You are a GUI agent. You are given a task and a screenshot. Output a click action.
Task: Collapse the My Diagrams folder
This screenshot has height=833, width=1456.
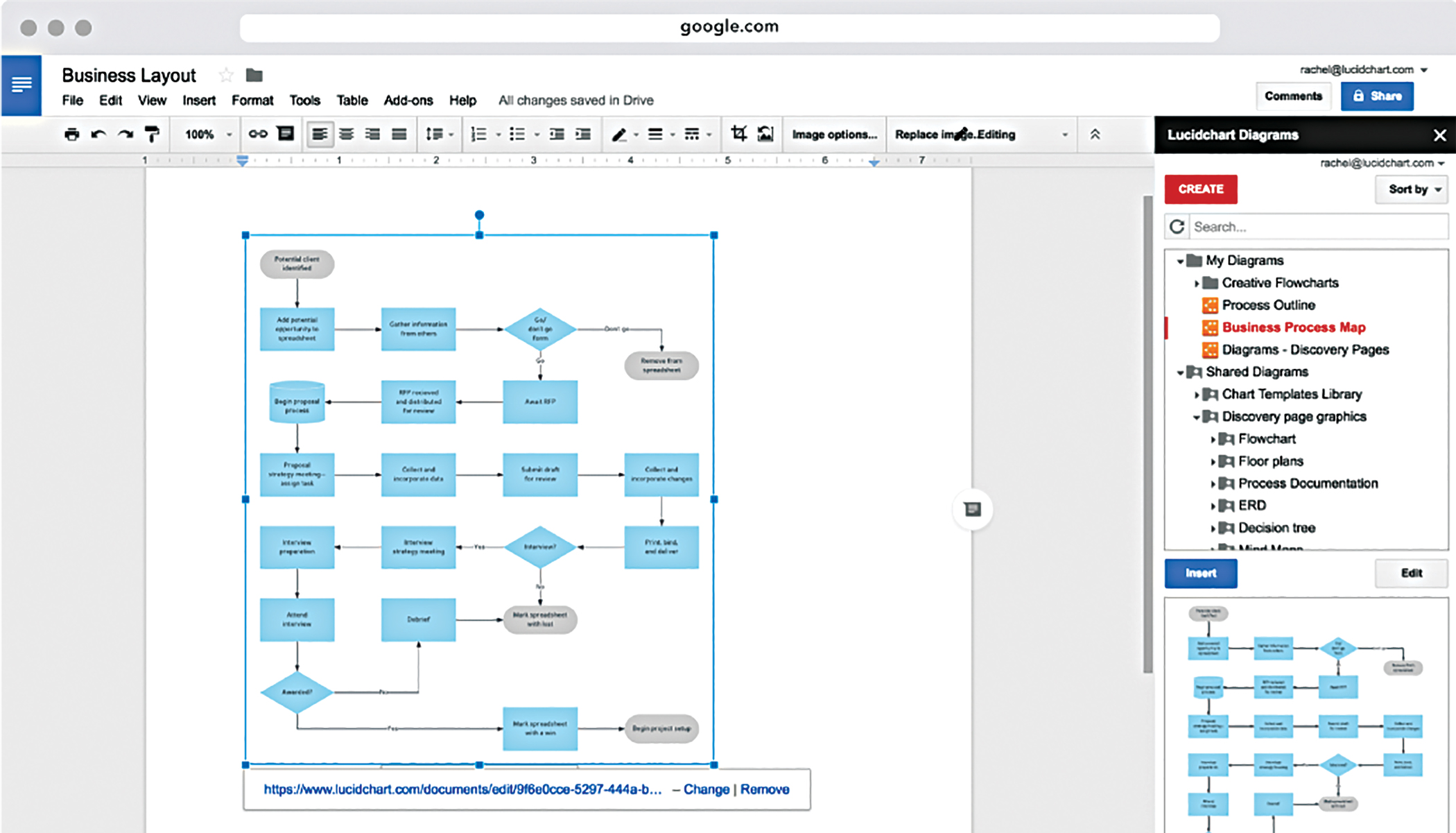pyautogui.click(x=1180, y=261)
